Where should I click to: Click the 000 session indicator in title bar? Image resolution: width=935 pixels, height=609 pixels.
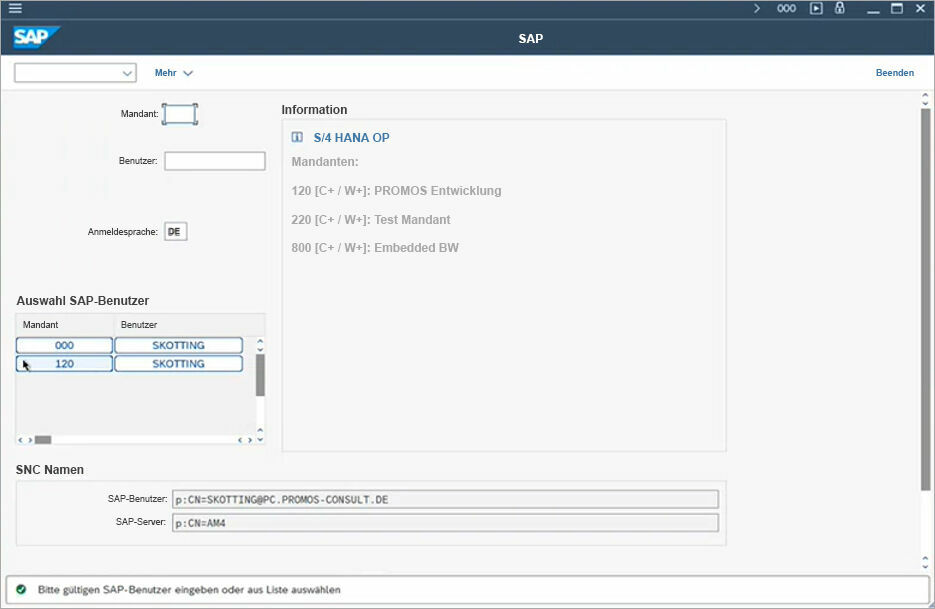click(x=787, y=8)
